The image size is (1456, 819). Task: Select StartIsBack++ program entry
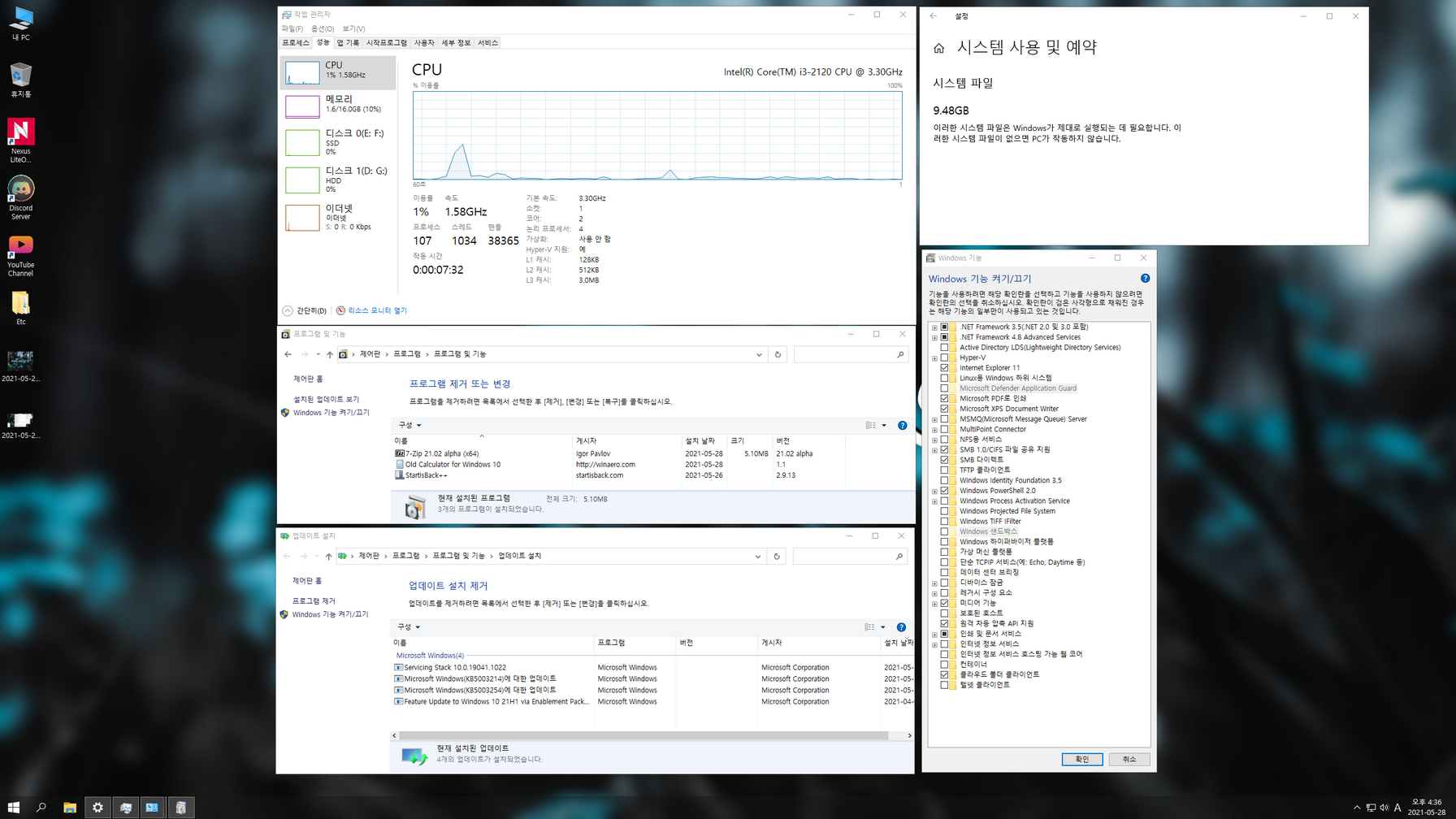(x=620, y=475)
